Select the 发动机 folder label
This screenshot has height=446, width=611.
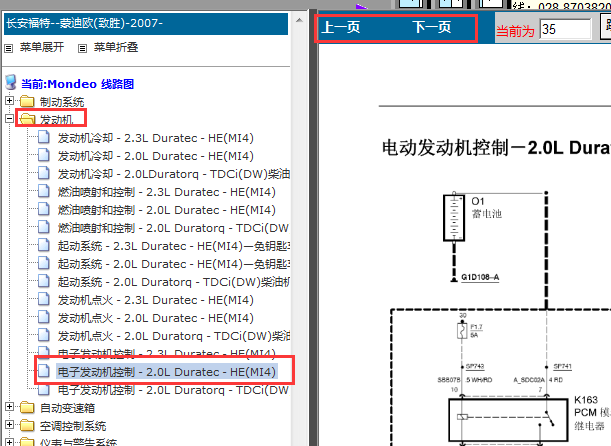tap(57, 120)
